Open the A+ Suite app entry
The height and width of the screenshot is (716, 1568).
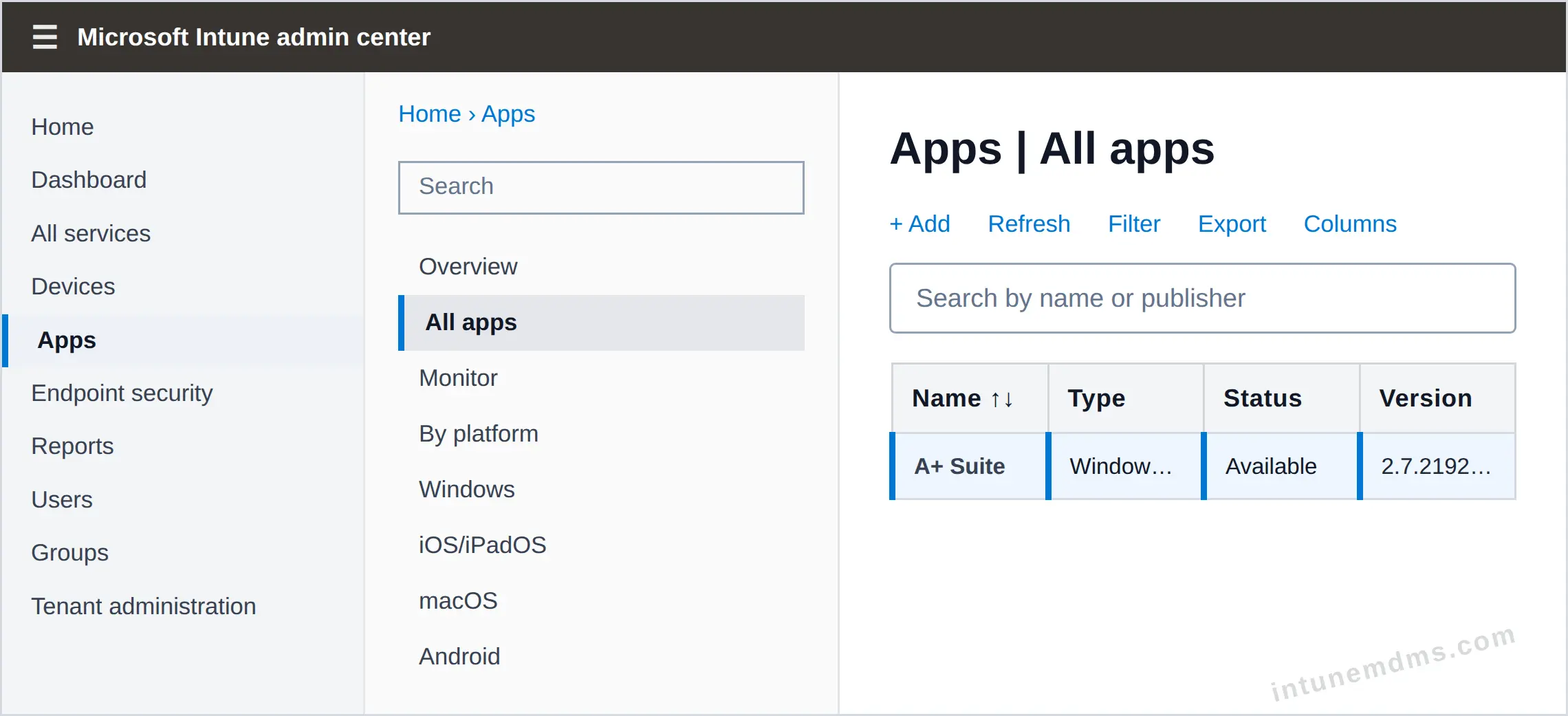click(959, 466)
